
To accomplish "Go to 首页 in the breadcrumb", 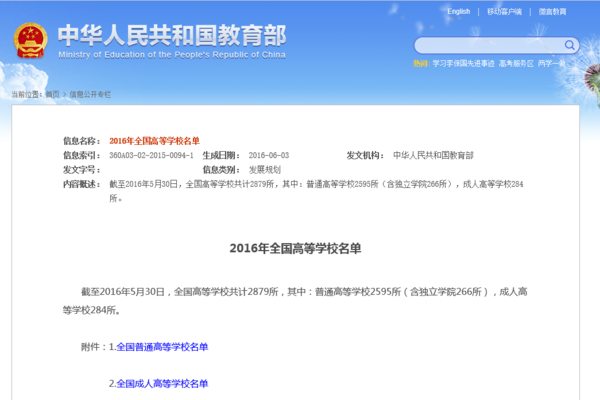I will pos(52,94).
